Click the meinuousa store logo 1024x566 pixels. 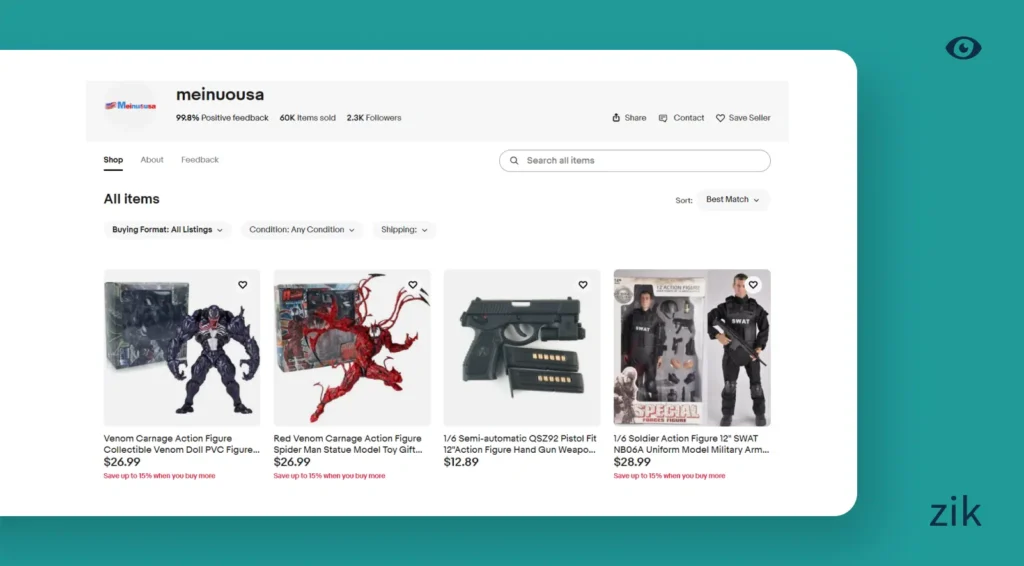(130, 105)
